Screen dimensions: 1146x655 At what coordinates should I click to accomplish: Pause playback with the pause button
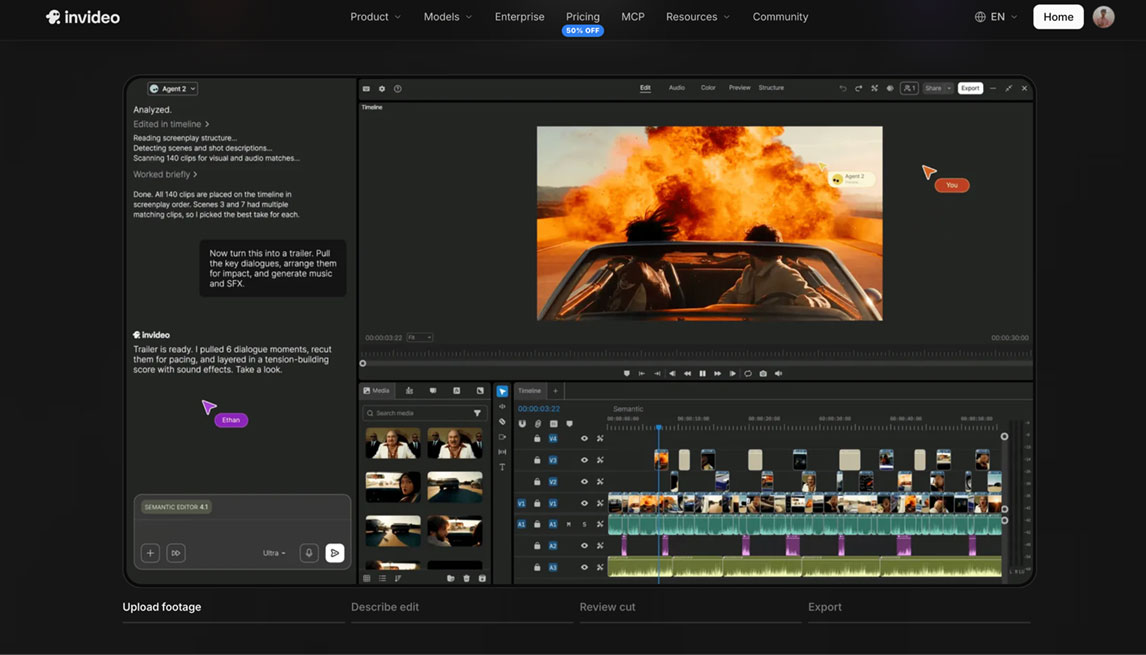click(x=702, y=374)
